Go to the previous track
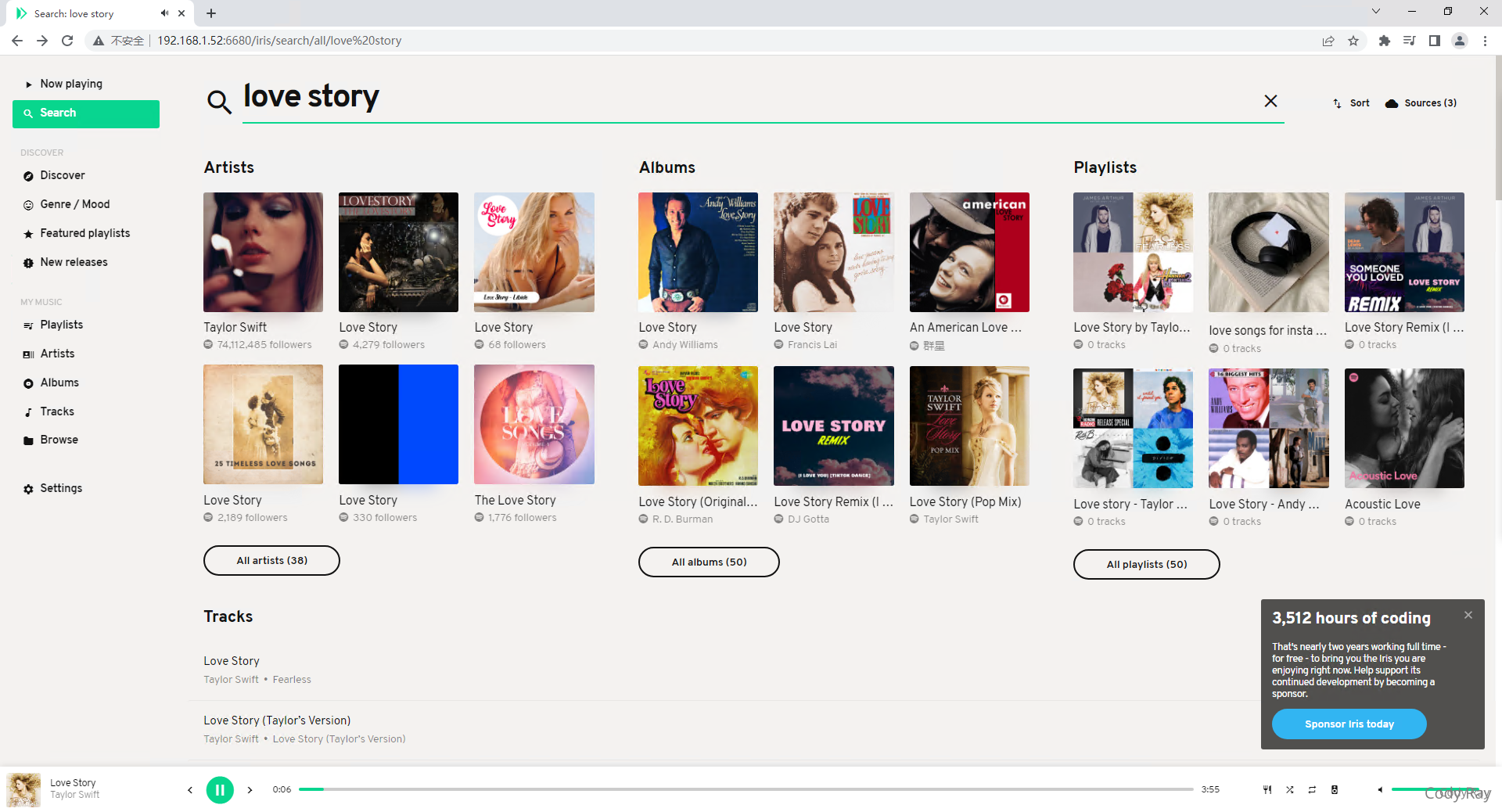Screen dimensions: 1502x812 pyautogui.click(x=189, y=790)
